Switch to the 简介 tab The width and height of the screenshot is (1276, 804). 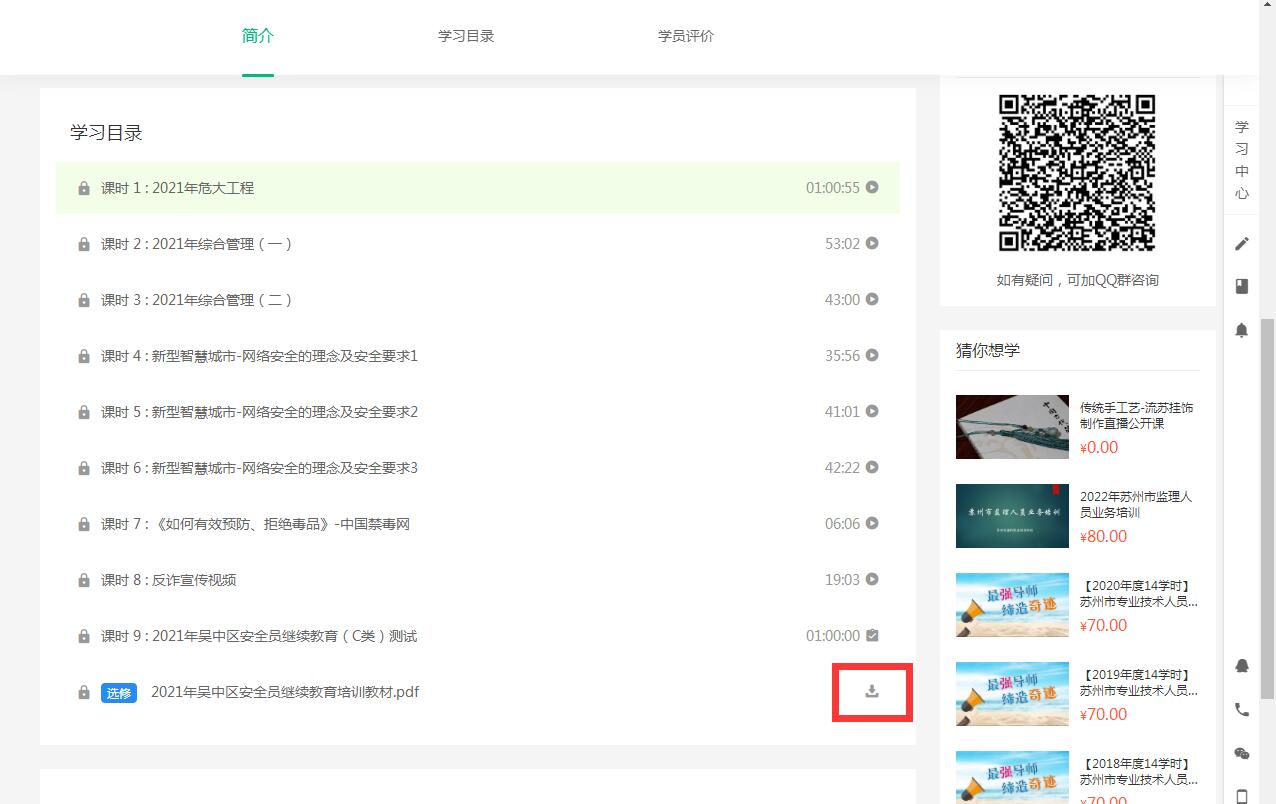coord(258,36)
